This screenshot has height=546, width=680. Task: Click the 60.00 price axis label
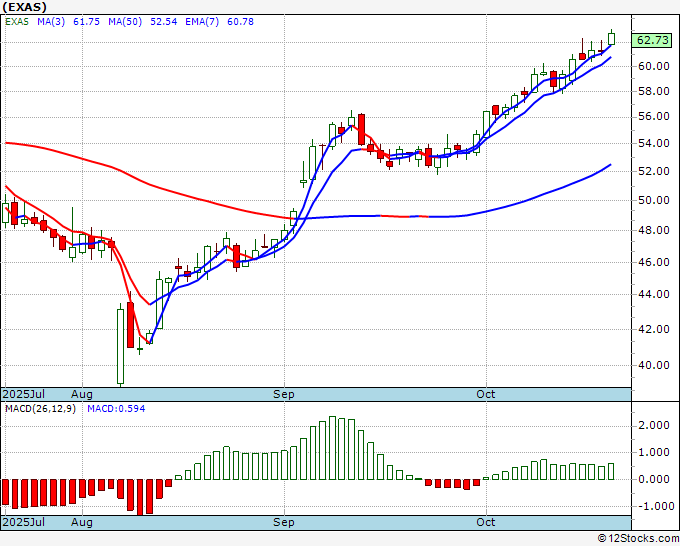pyautogui.click(x=654, y=66)
